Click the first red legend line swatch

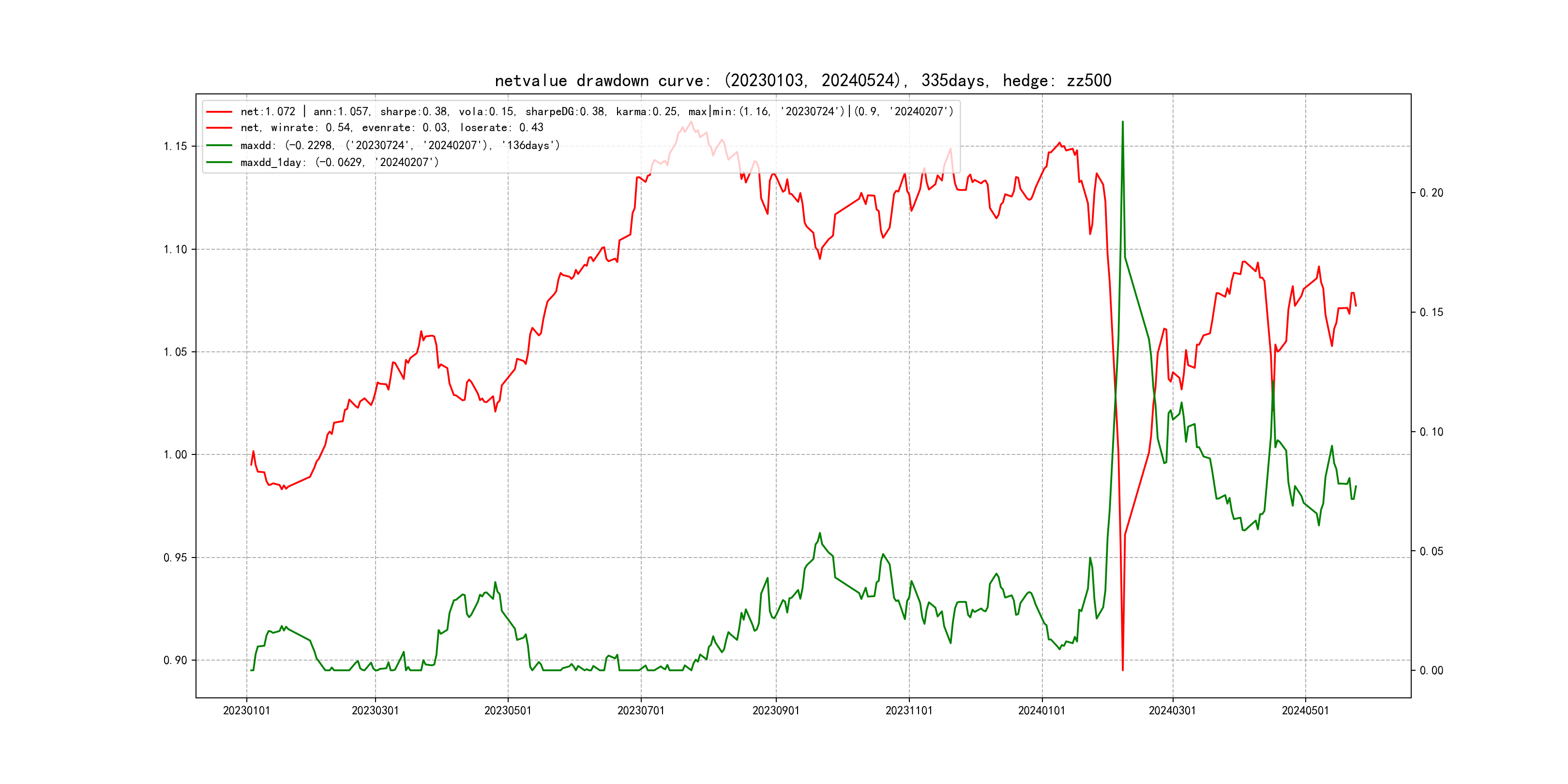click(x=219, y=112)
